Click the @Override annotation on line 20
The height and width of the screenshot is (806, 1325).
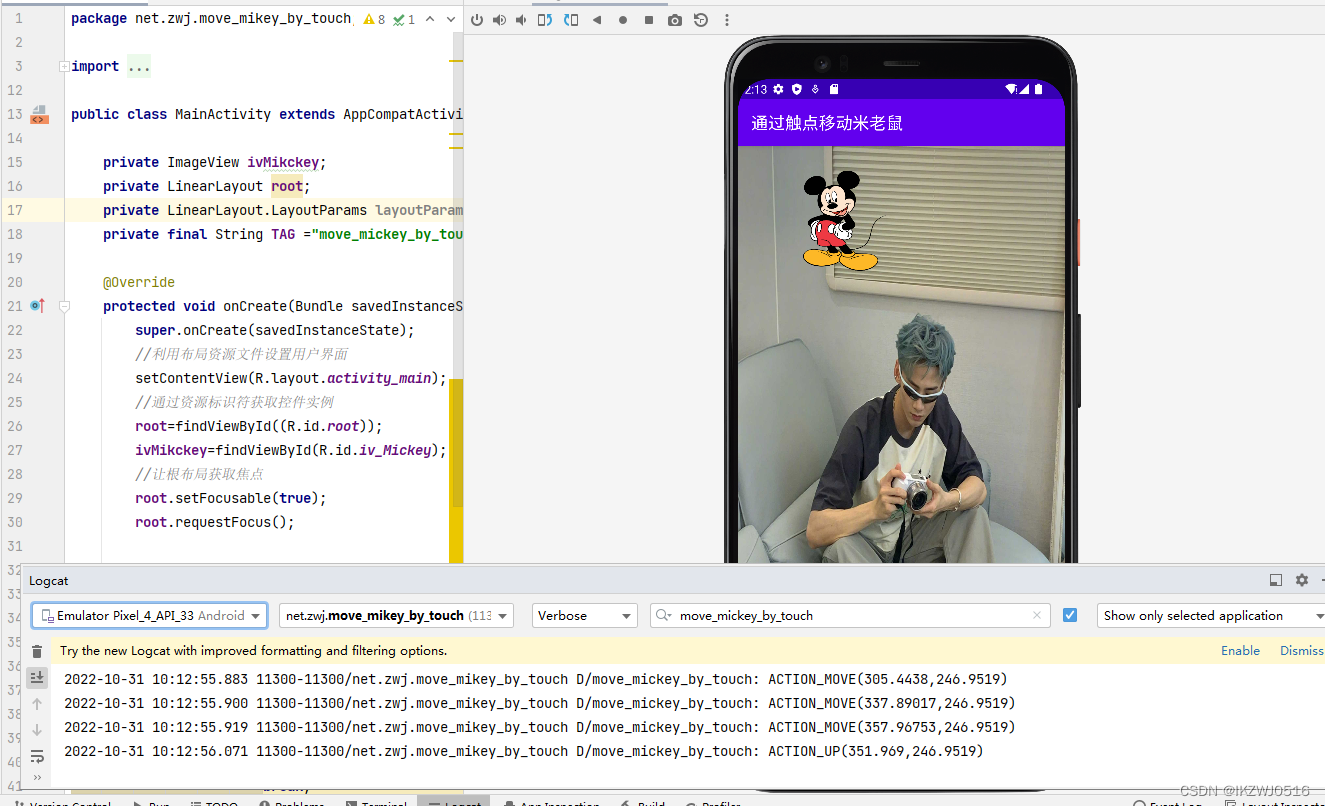139,282
